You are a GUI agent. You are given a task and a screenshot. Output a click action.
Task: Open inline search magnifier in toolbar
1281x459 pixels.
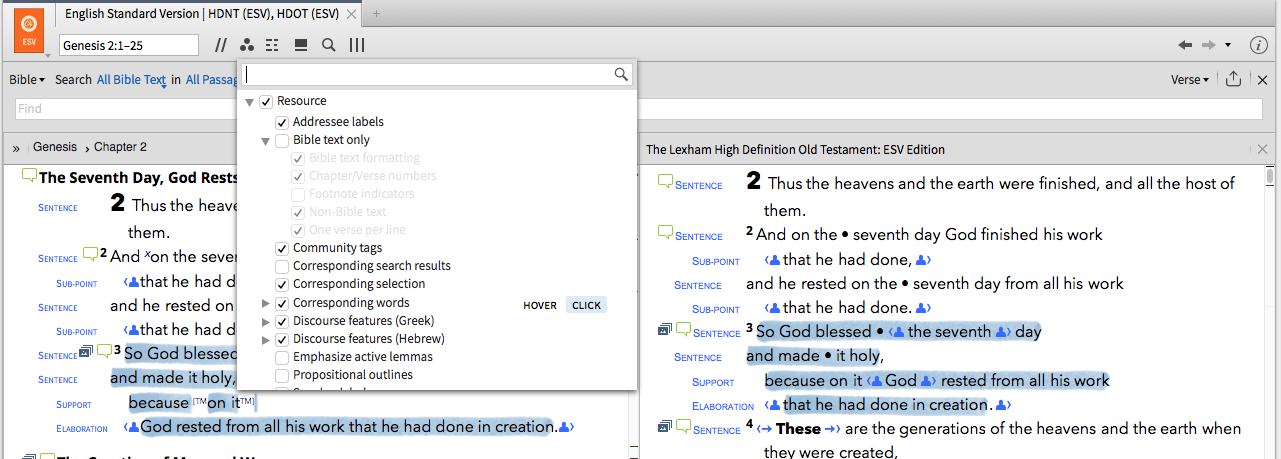click(x=329, y=45)
